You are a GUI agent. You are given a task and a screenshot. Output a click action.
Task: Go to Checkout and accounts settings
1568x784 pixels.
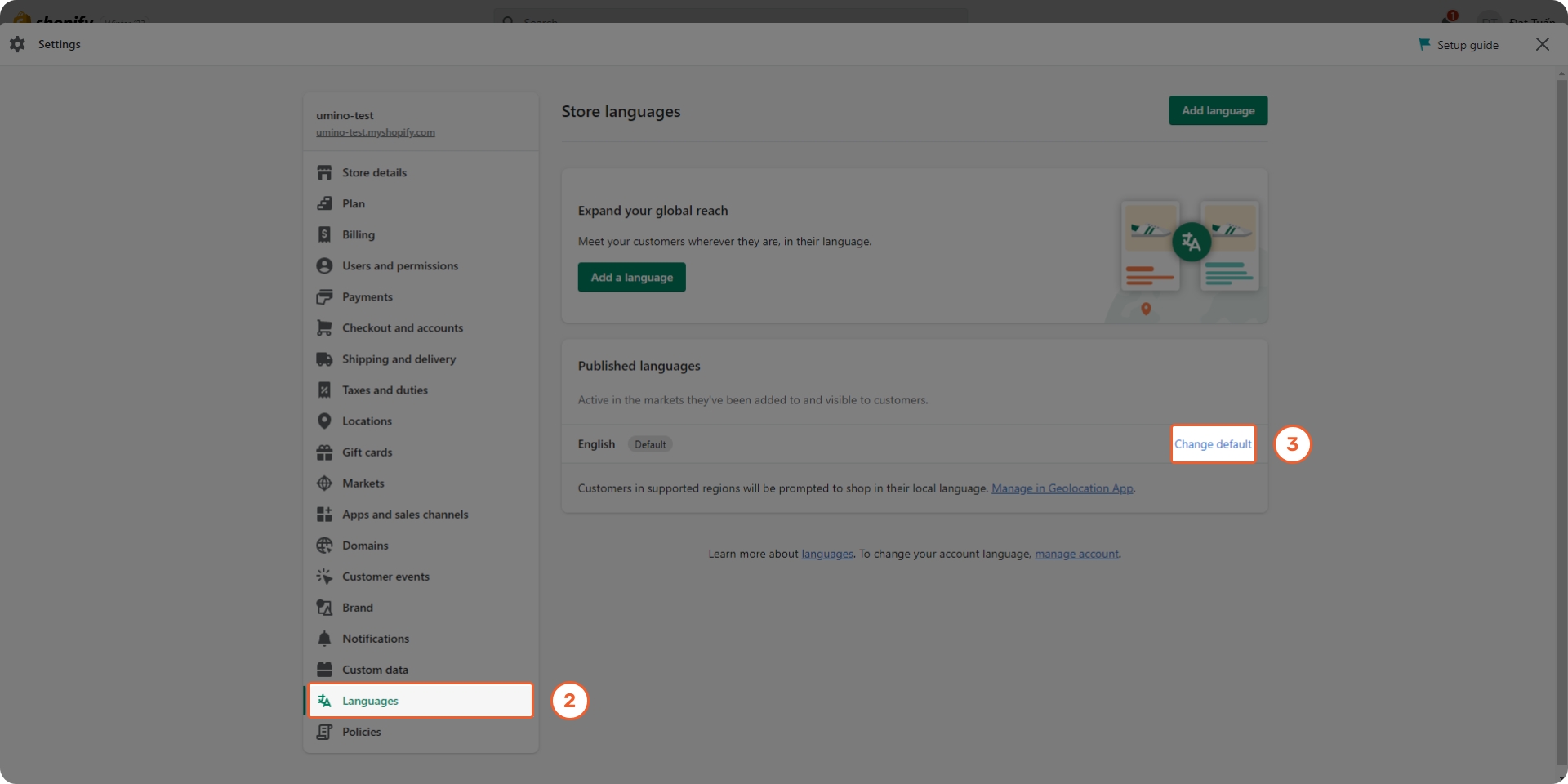click(x=402, y=328)
